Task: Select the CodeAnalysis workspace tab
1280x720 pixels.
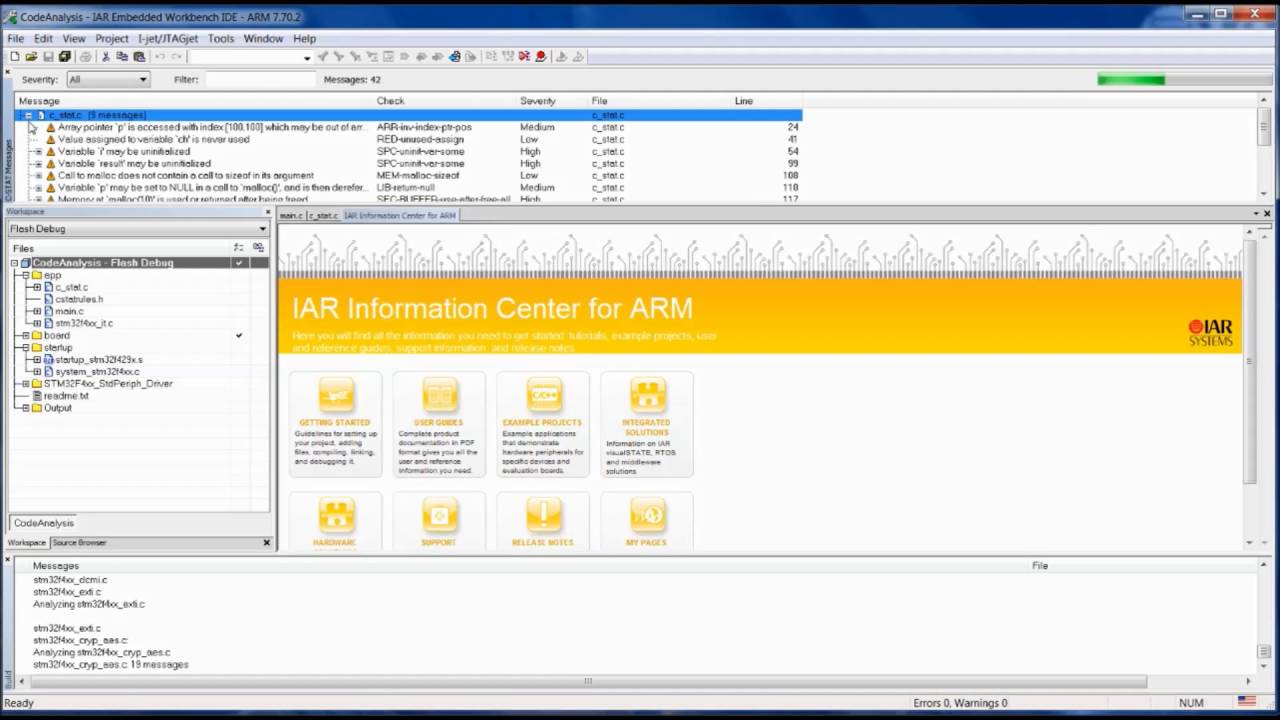Action: pyautogui.click(x=43, y=523)
